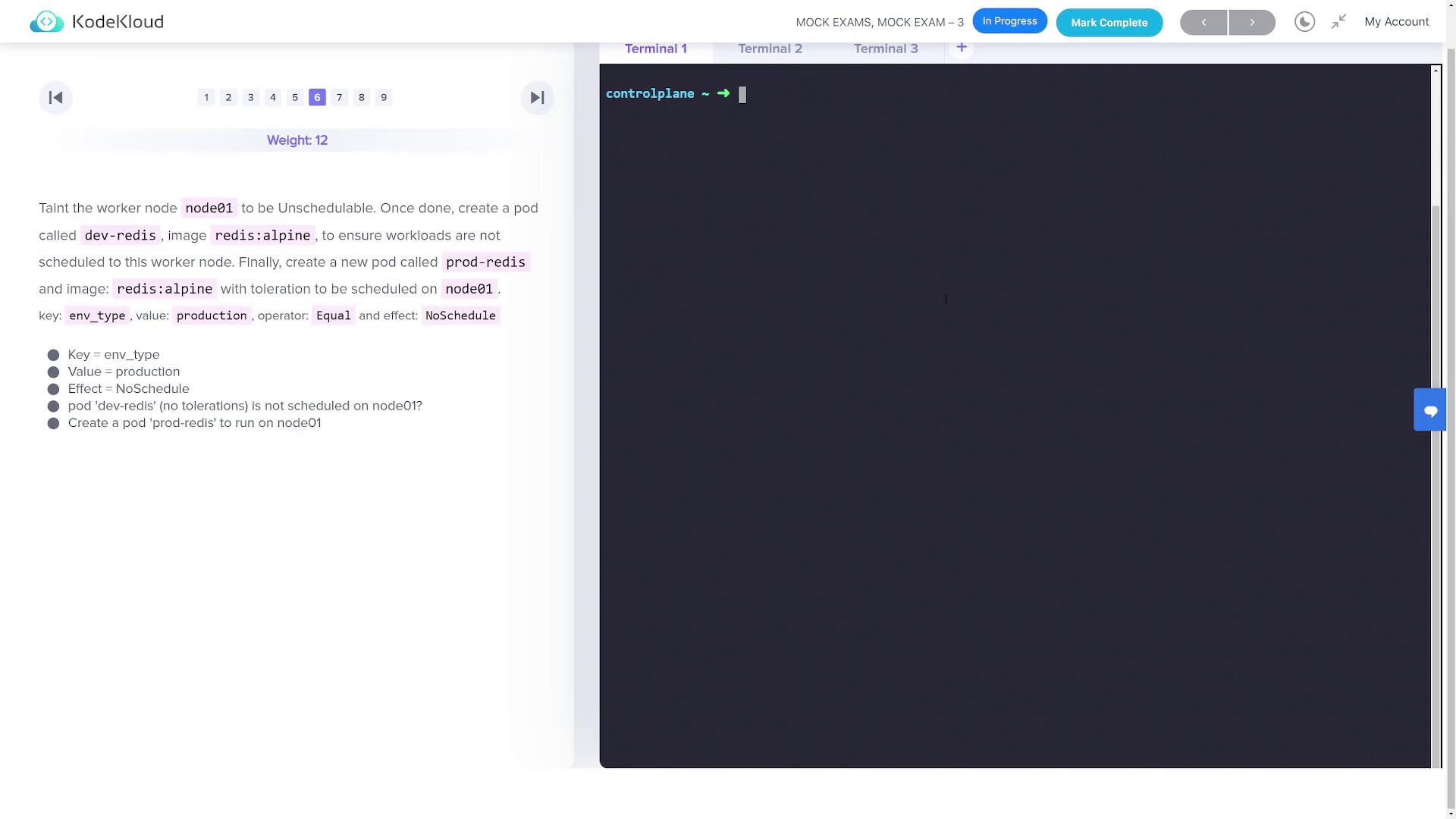Go to next lesson arrow
Screen dimensions: 1456x819
pyautogui.click(x=1252, y=23)
